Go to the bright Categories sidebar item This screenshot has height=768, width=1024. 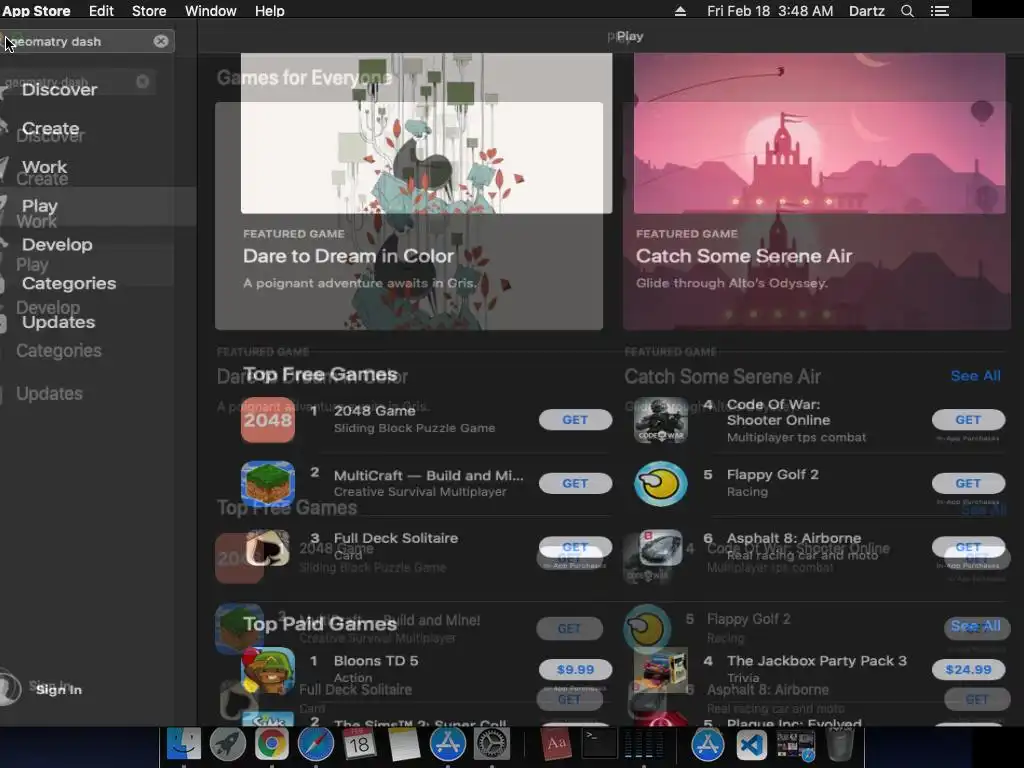[69, 283]
